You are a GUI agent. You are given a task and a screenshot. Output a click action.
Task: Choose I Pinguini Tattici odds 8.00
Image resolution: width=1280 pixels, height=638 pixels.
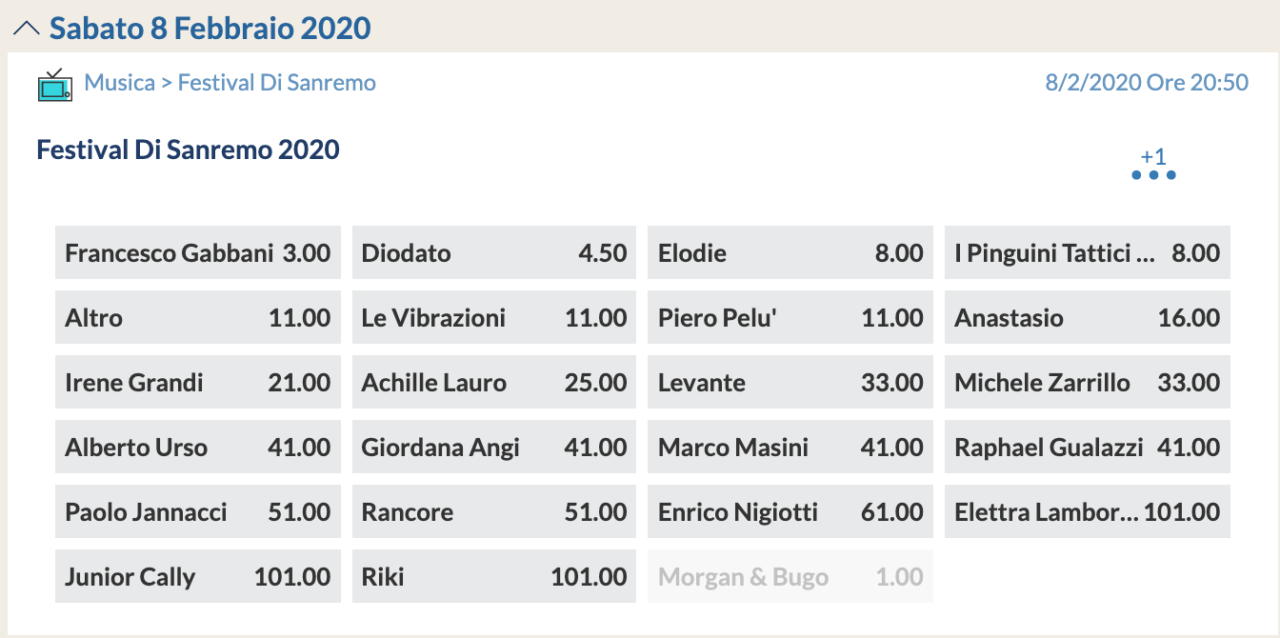click(1087, 252)
